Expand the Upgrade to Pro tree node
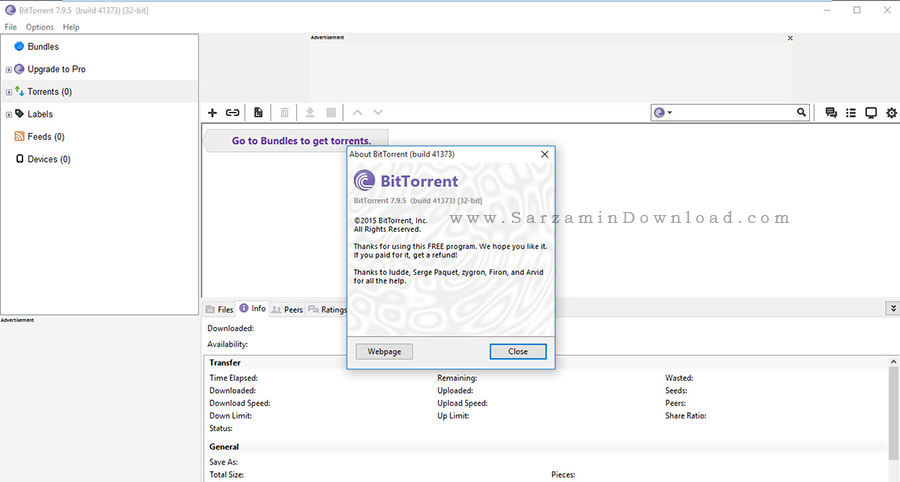The width and height of the screenshot is (900, 482). click(x=9, y=69)
